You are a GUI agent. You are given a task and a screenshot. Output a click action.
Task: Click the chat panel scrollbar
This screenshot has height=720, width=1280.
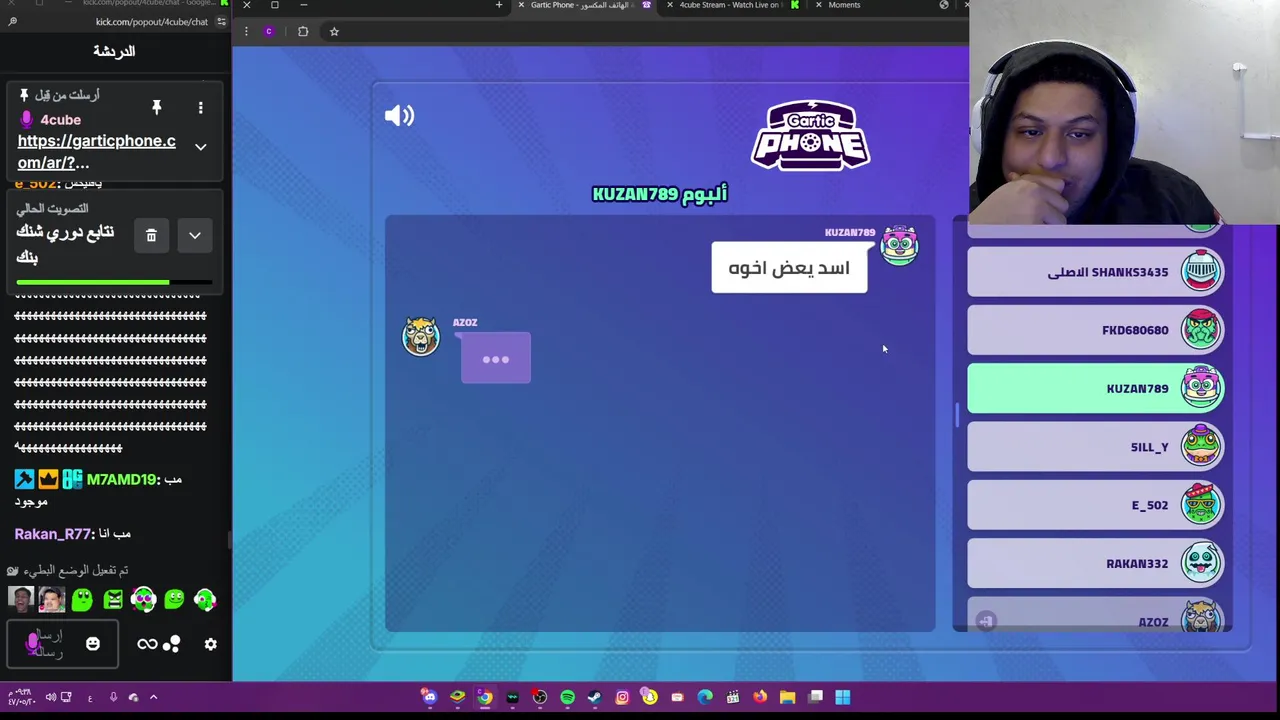coord(229,540)
